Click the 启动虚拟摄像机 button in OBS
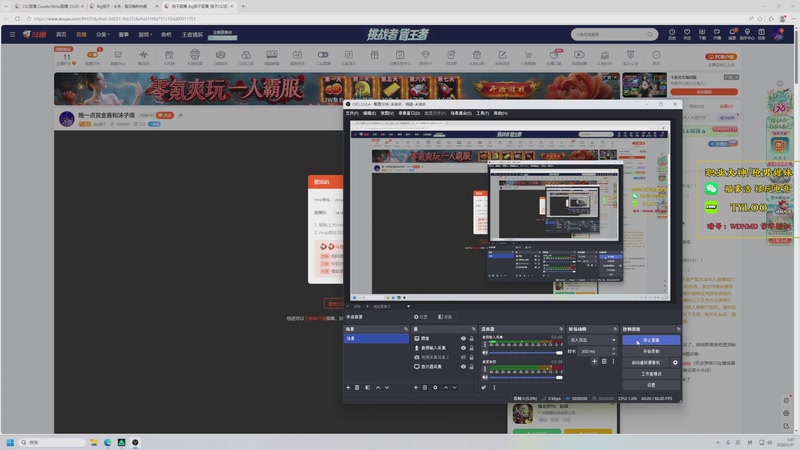800x450 pixels. 645,363
